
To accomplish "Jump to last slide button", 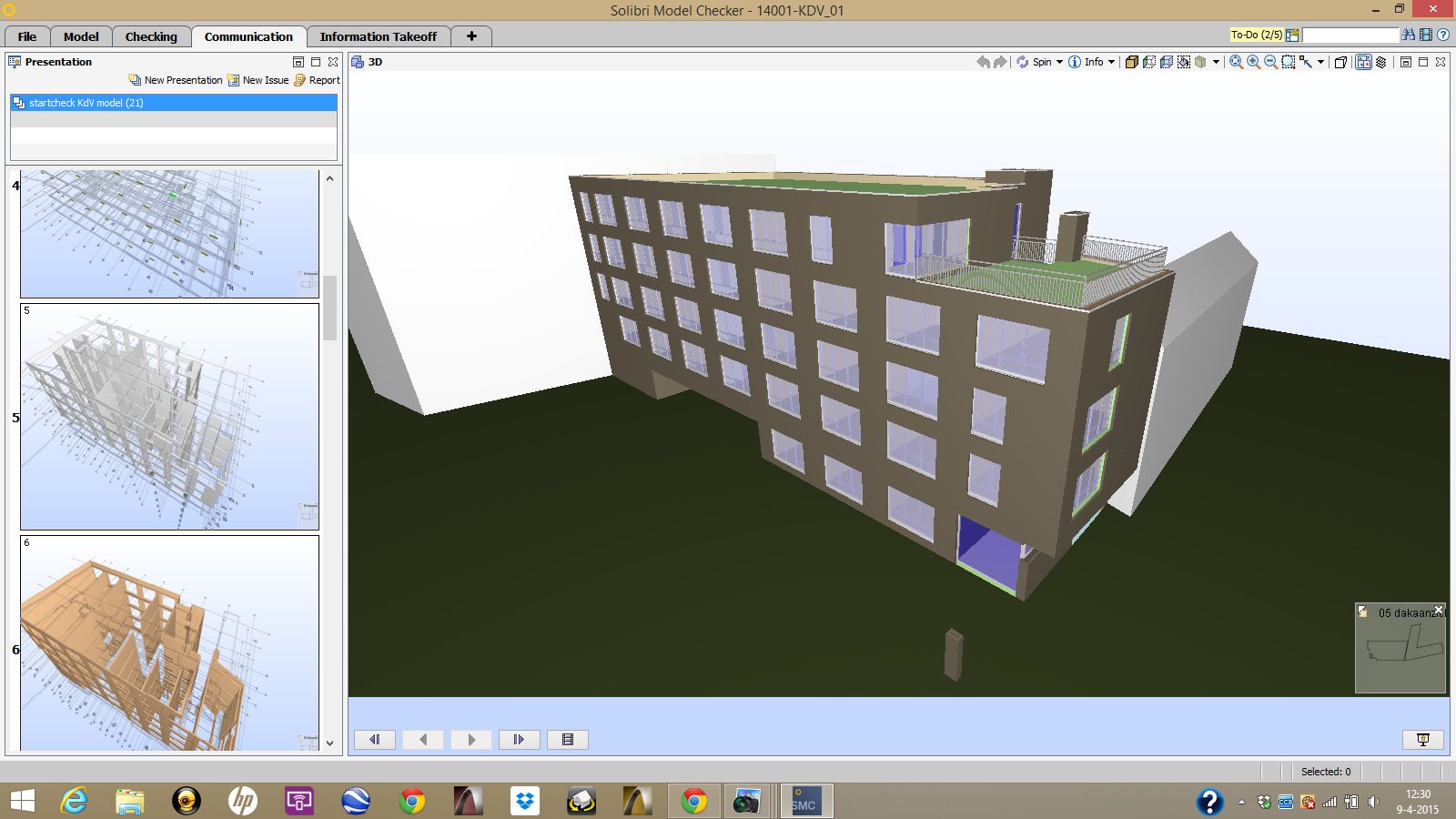I will pos(520,740).
